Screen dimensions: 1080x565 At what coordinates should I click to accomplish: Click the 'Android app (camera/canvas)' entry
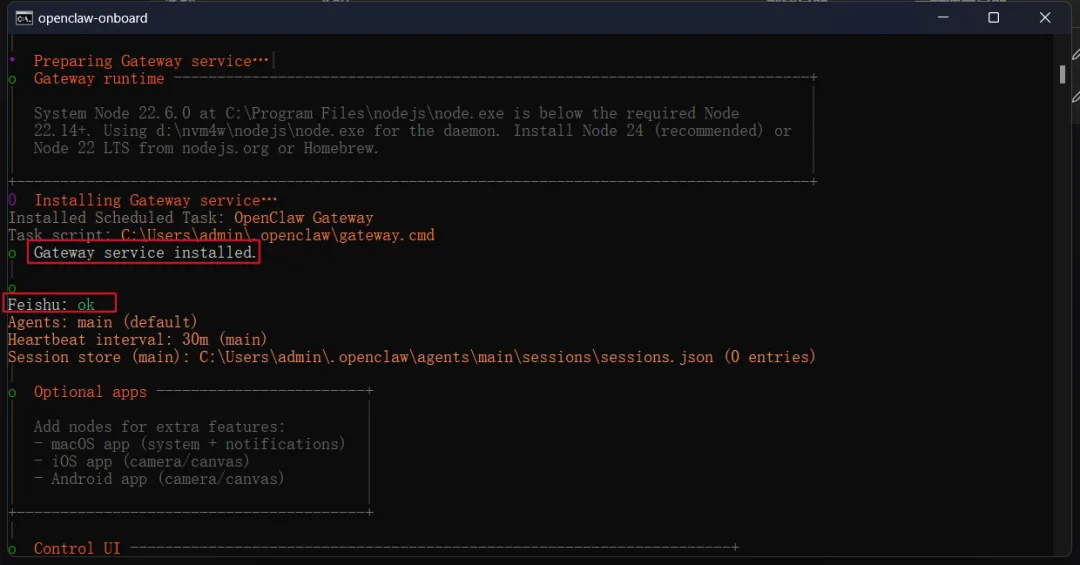pos(158,479)
